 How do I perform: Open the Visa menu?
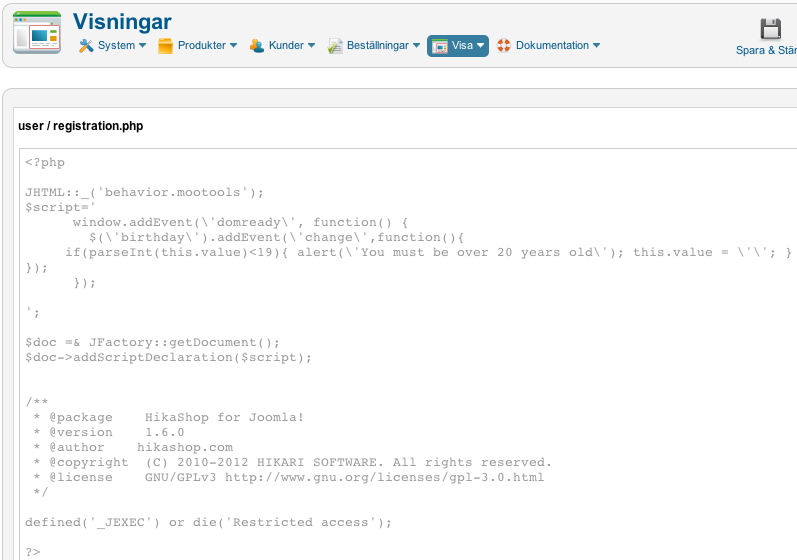coord(458,46)
